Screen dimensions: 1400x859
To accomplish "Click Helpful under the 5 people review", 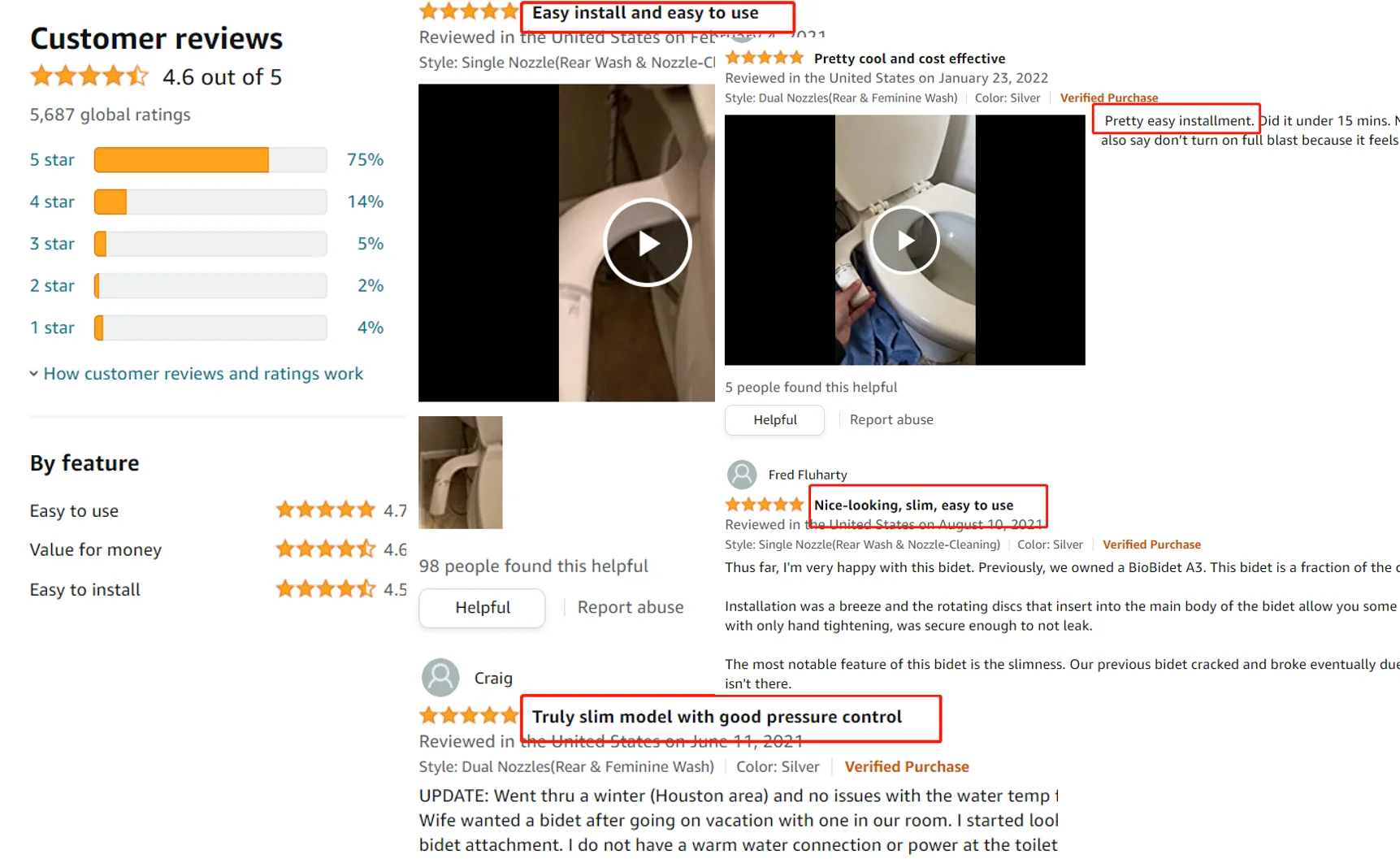I will [774, 420].
